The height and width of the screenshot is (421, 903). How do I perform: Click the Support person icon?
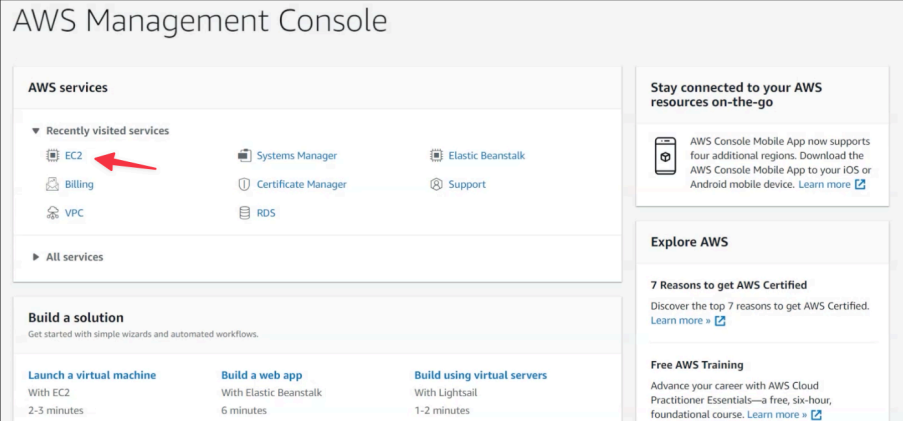tap(437, 184)
